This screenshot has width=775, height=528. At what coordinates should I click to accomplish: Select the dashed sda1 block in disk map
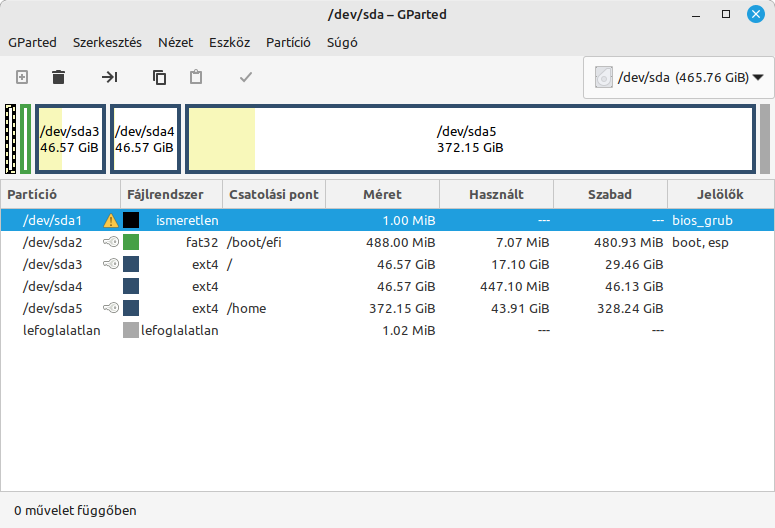(10, 139)
